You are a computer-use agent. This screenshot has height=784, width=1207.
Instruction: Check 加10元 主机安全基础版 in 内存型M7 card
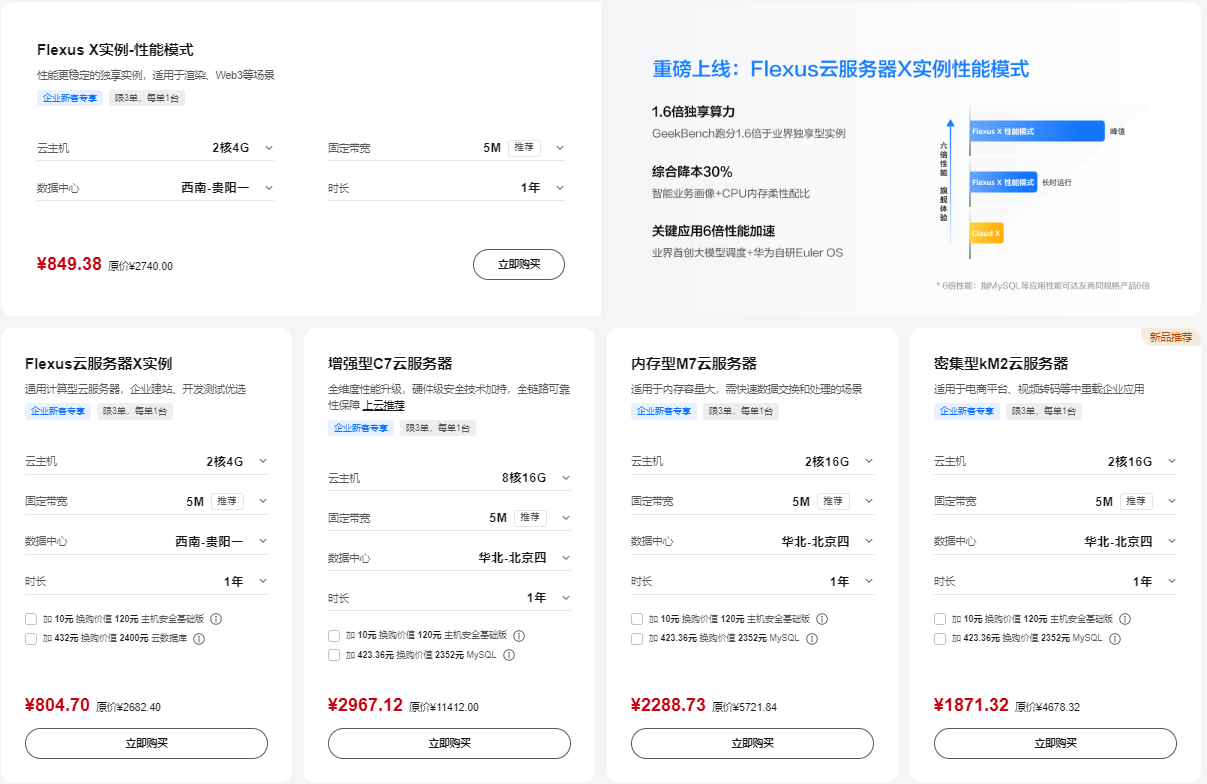[x=637, y=619]
